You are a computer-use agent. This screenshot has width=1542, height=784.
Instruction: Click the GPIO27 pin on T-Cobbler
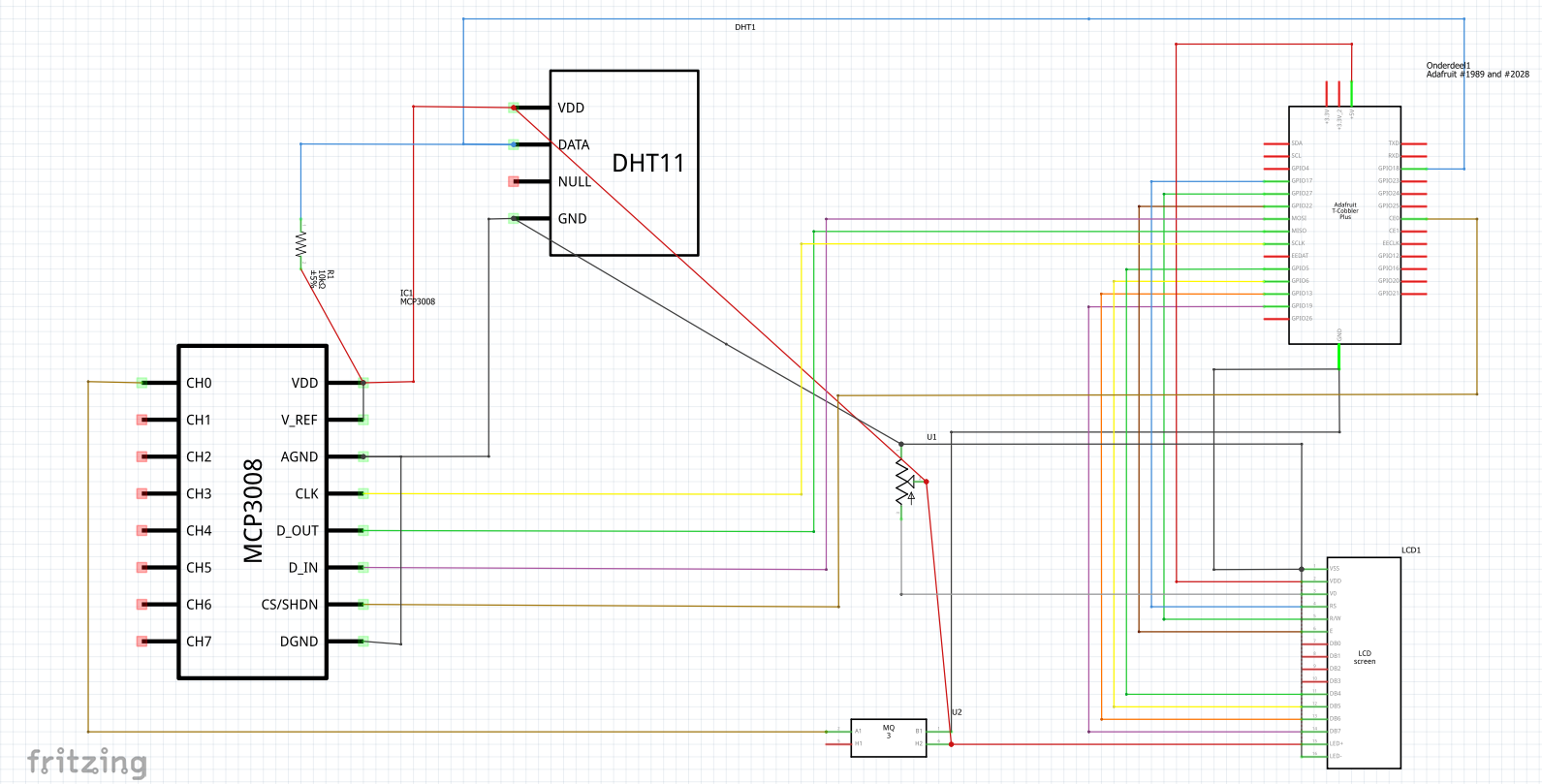tap(1302, 194)
